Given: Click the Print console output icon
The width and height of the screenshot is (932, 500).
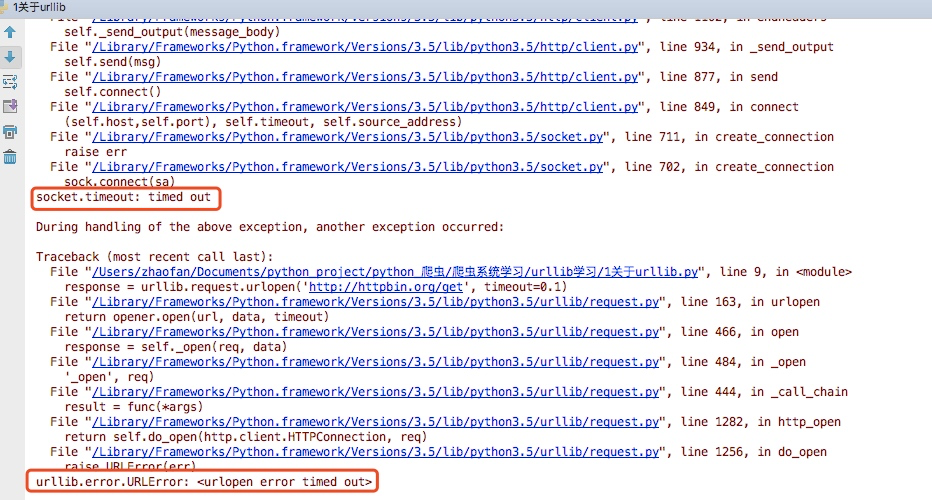Looking at the screenshot, I should 10,132.
